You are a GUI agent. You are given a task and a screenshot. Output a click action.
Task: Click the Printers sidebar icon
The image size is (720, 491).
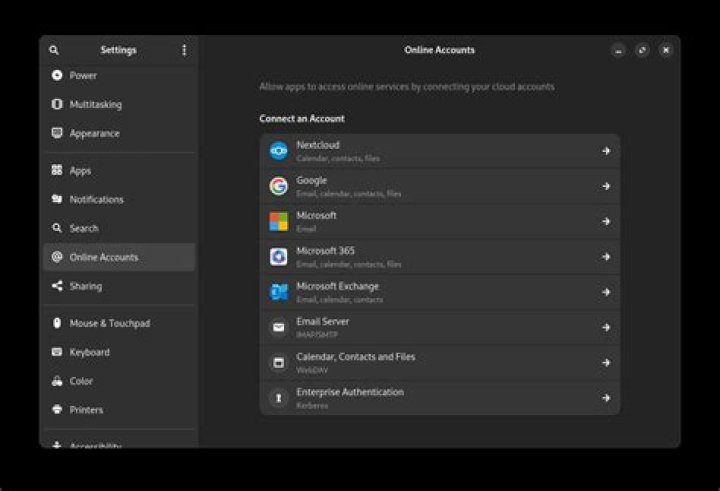(x=57, y=409)
